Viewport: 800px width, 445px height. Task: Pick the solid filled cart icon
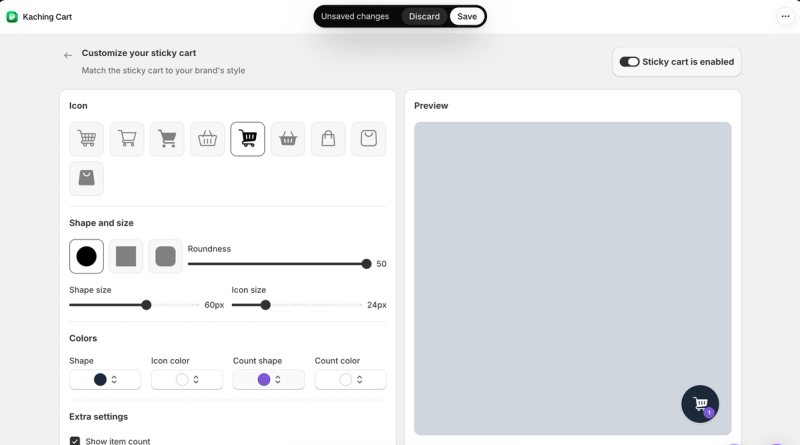167,139
